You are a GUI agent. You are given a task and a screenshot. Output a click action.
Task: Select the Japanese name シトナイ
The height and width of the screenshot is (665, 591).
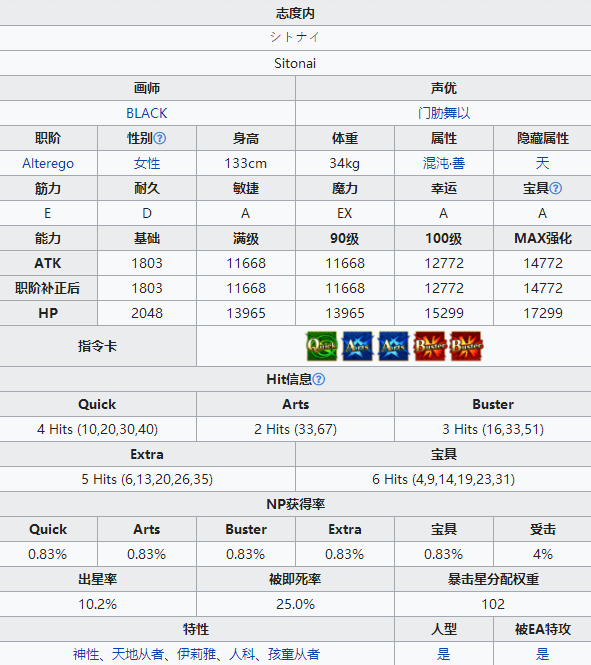point(295,37)
